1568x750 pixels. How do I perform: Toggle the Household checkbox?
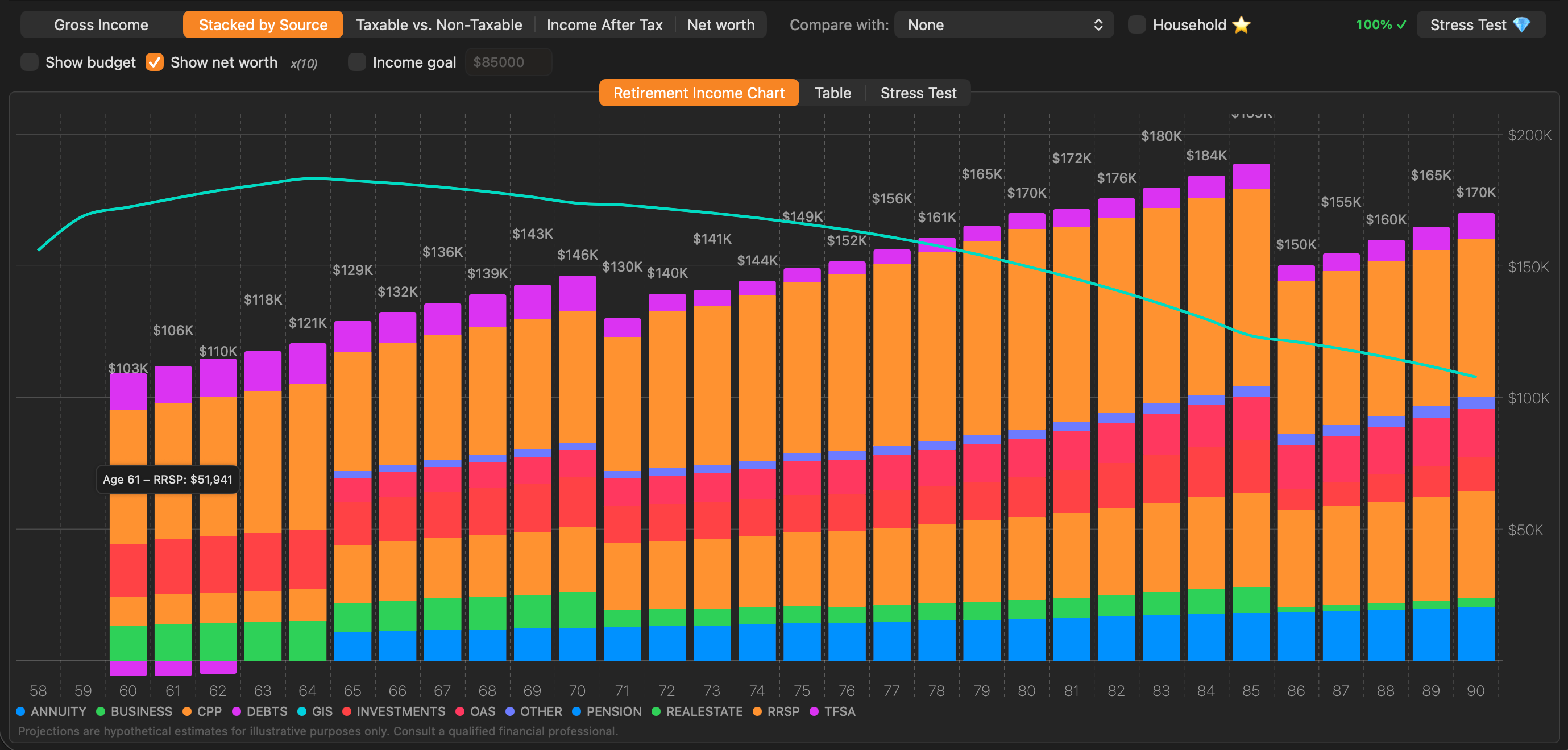1136,25
